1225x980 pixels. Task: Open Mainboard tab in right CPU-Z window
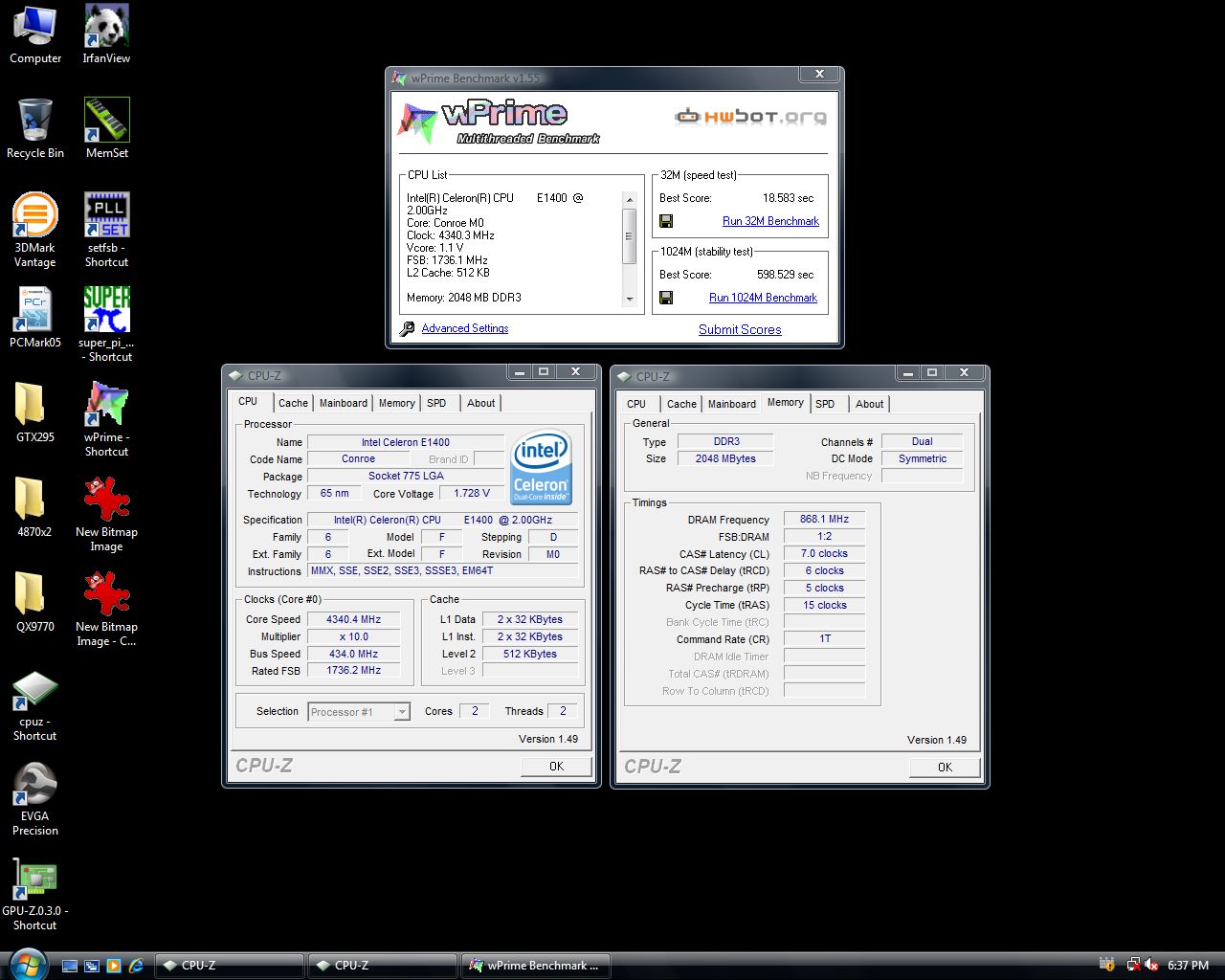[x=732, y=404]
